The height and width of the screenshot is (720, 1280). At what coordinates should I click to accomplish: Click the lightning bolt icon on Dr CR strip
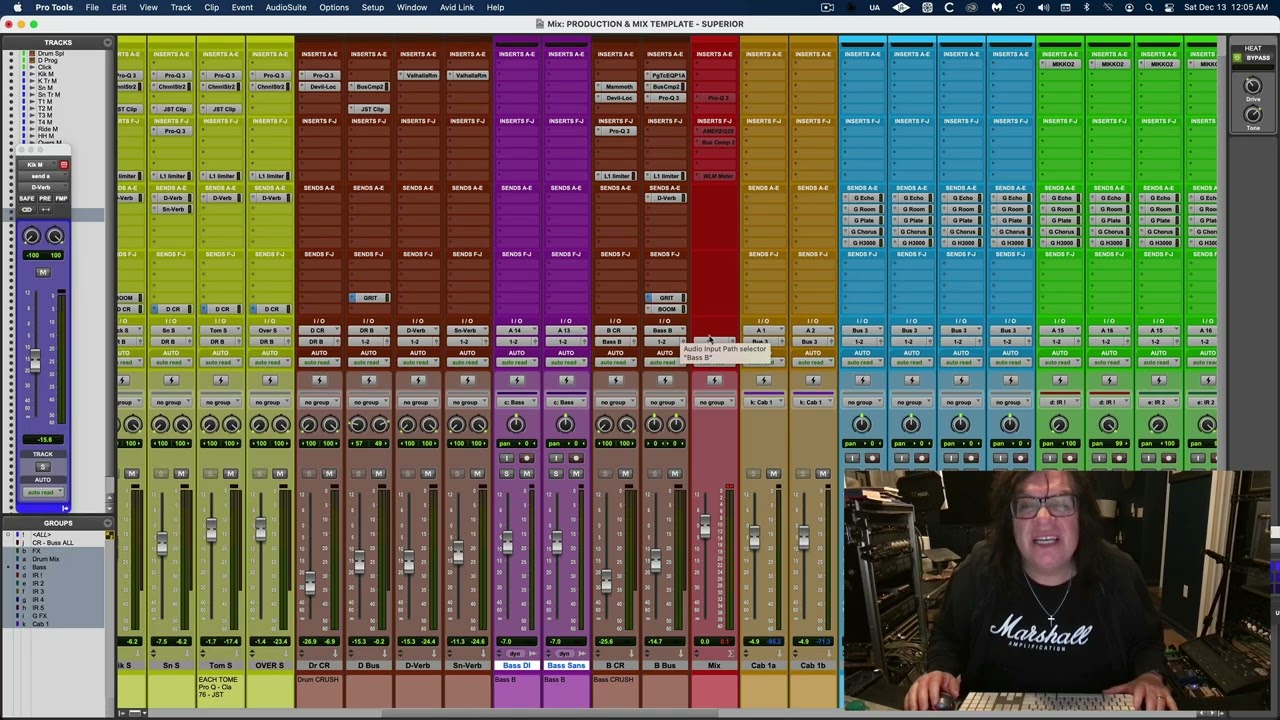click(x=319, y=380)
